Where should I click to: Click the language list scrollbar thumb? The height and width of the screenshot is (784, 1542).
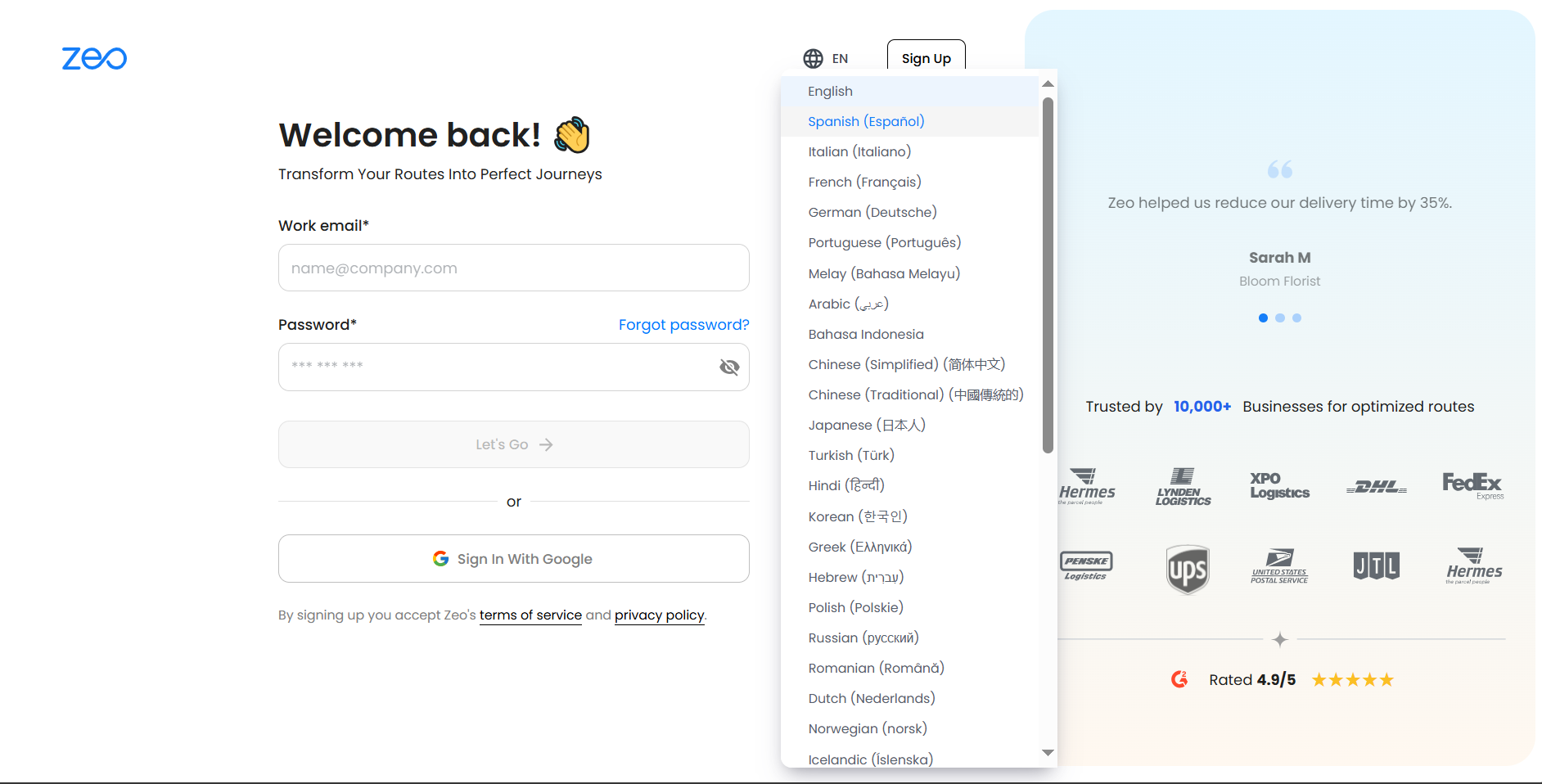click(x=1048, y=275)
